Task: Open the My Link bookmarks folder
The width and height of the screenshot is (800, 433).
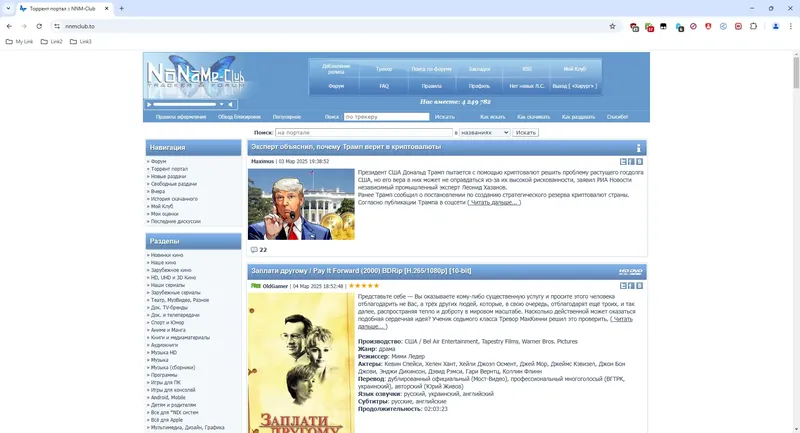Action: (19, 42)
